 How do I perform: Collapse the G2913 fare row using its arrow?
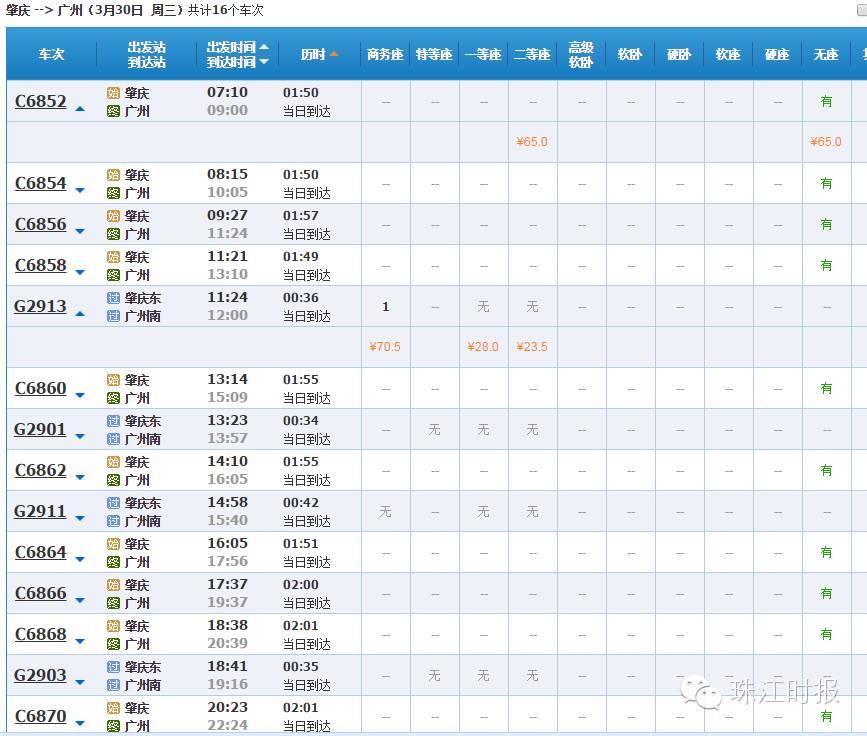[x=80, y=314]
